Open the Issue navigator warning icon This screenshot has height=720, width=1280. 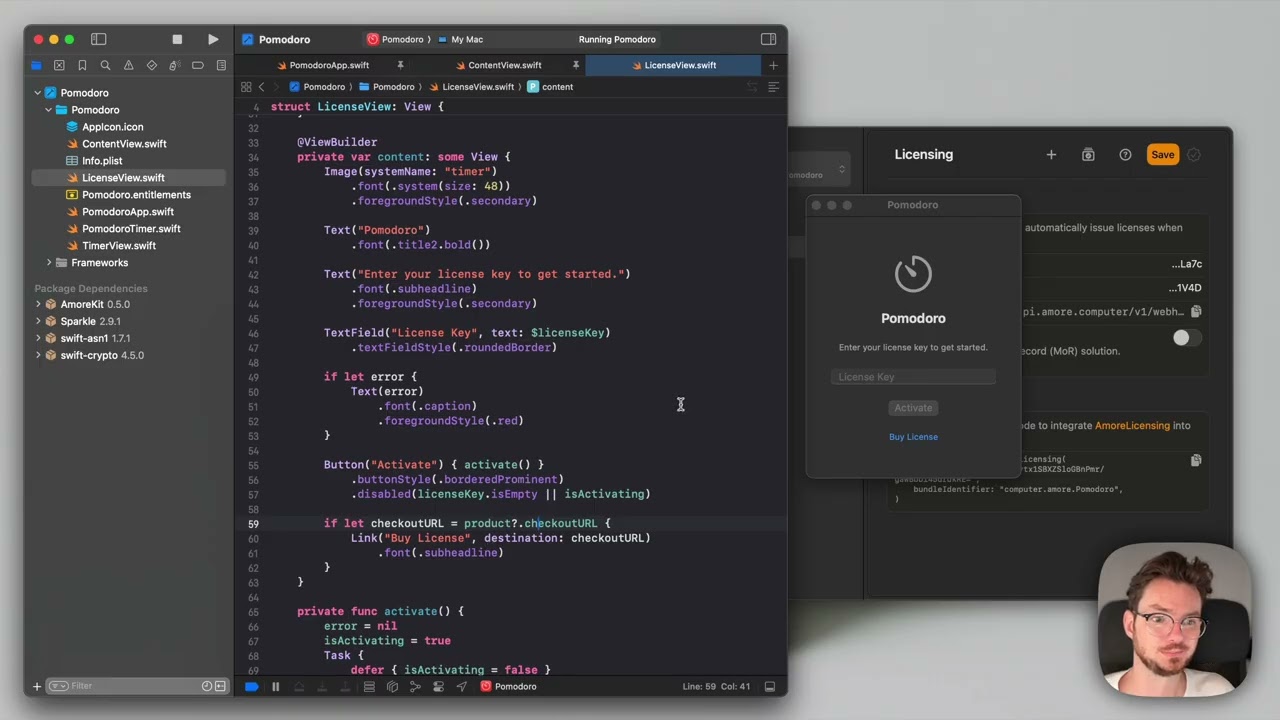click(x=128, y=66)
